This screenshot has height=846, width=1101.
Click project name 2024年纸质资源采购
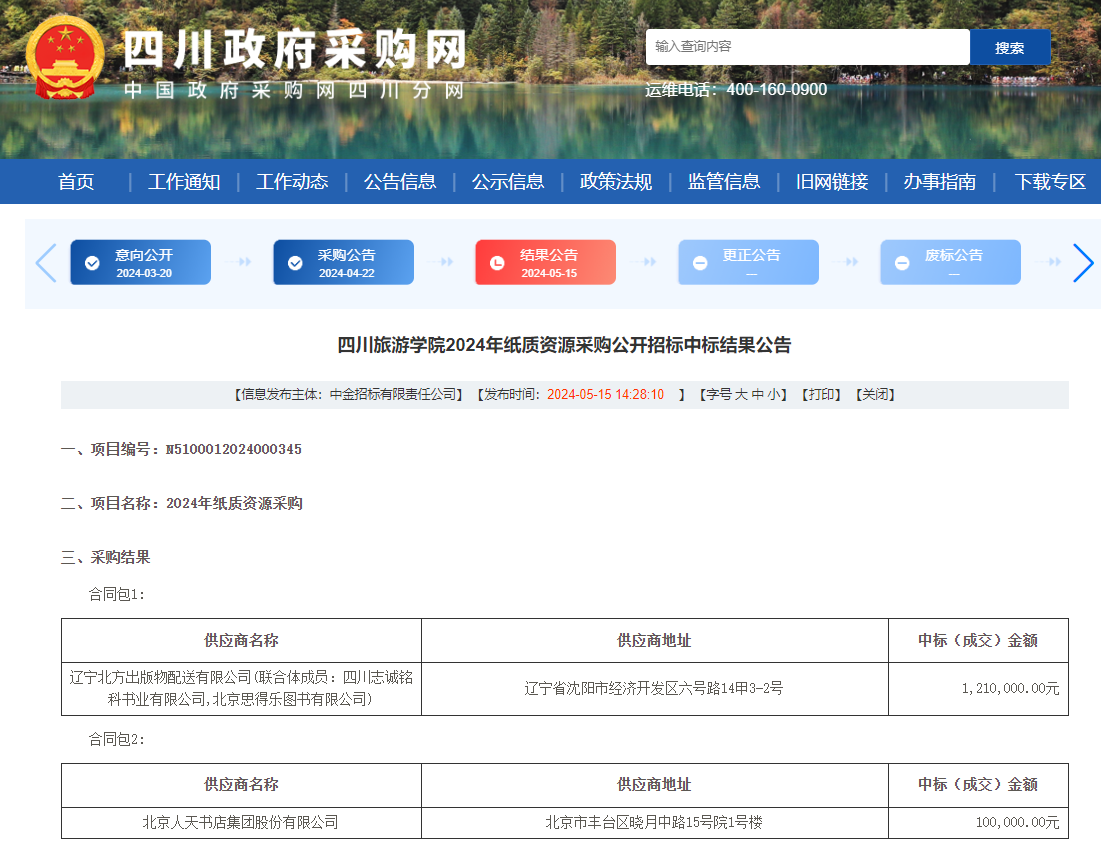[235, 503]
